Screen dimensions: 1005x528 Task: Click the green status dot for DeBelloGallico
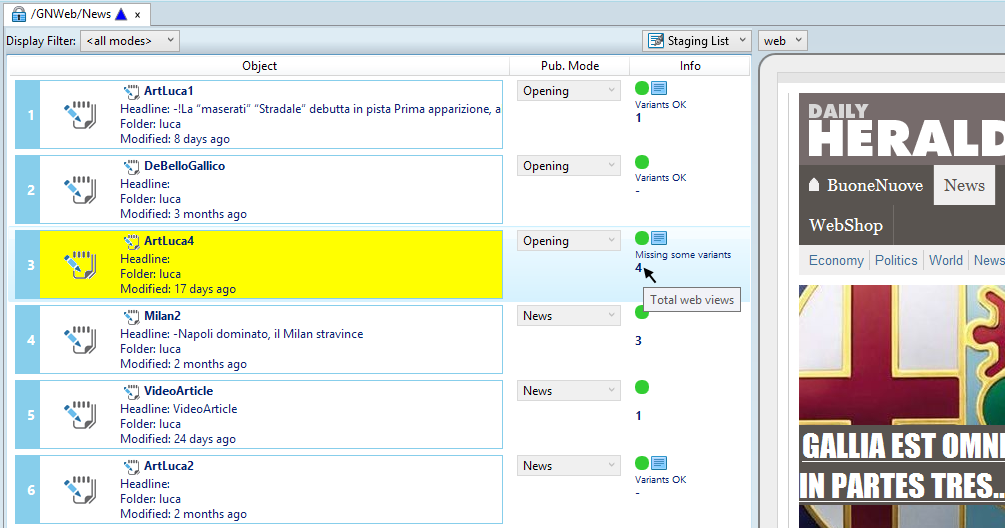[x=642, y=162]
